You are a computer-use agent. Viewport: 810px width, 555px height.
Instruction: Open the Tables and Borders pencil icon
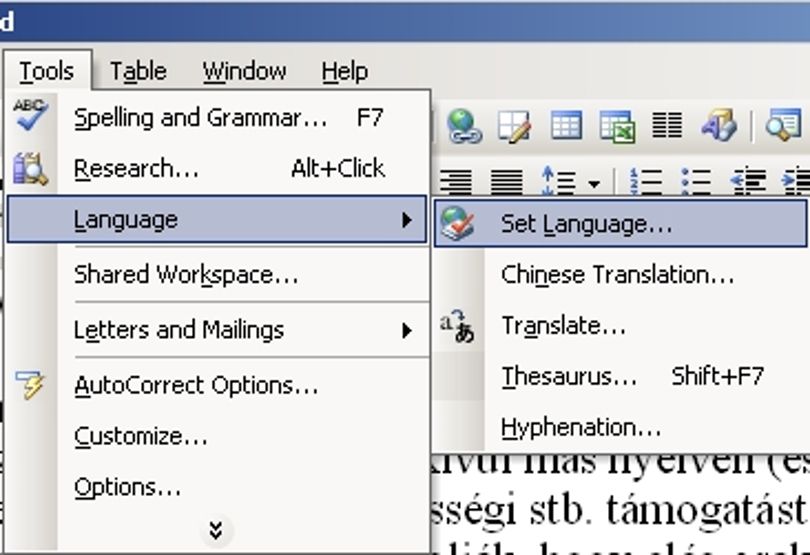point(514,126)
